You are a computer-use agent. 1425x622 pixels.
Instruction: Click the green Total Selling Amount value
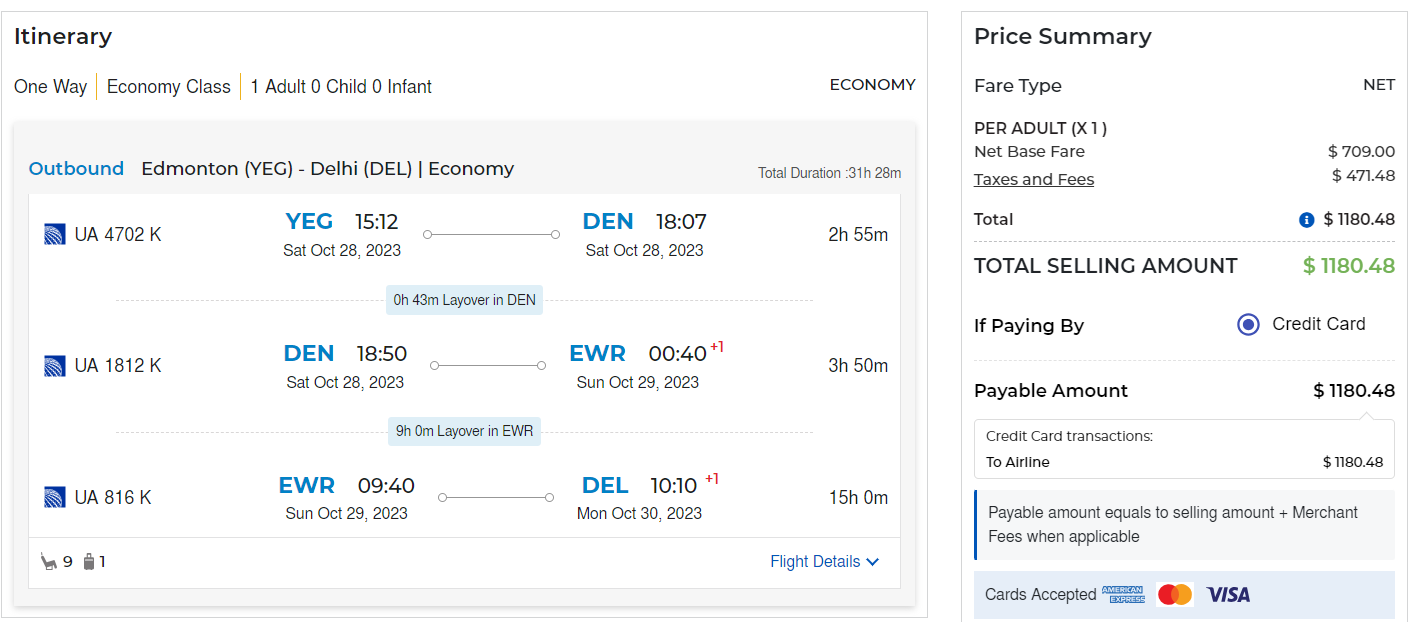(1348, 266)
